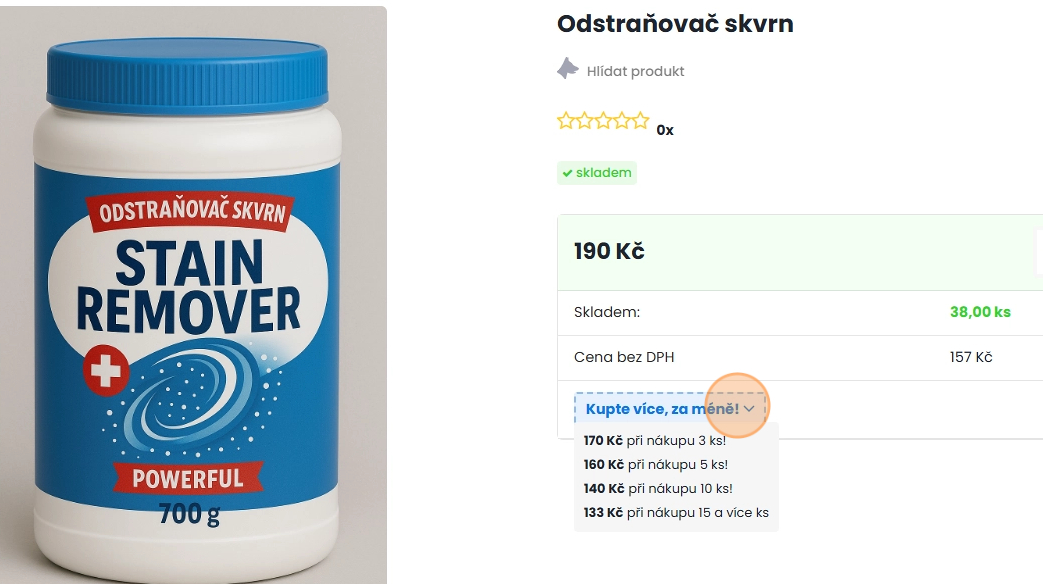The image size is (1043, 584).
Task: Choose the 170 Kč for 3 ks offer
Action: tap(655, 440)
